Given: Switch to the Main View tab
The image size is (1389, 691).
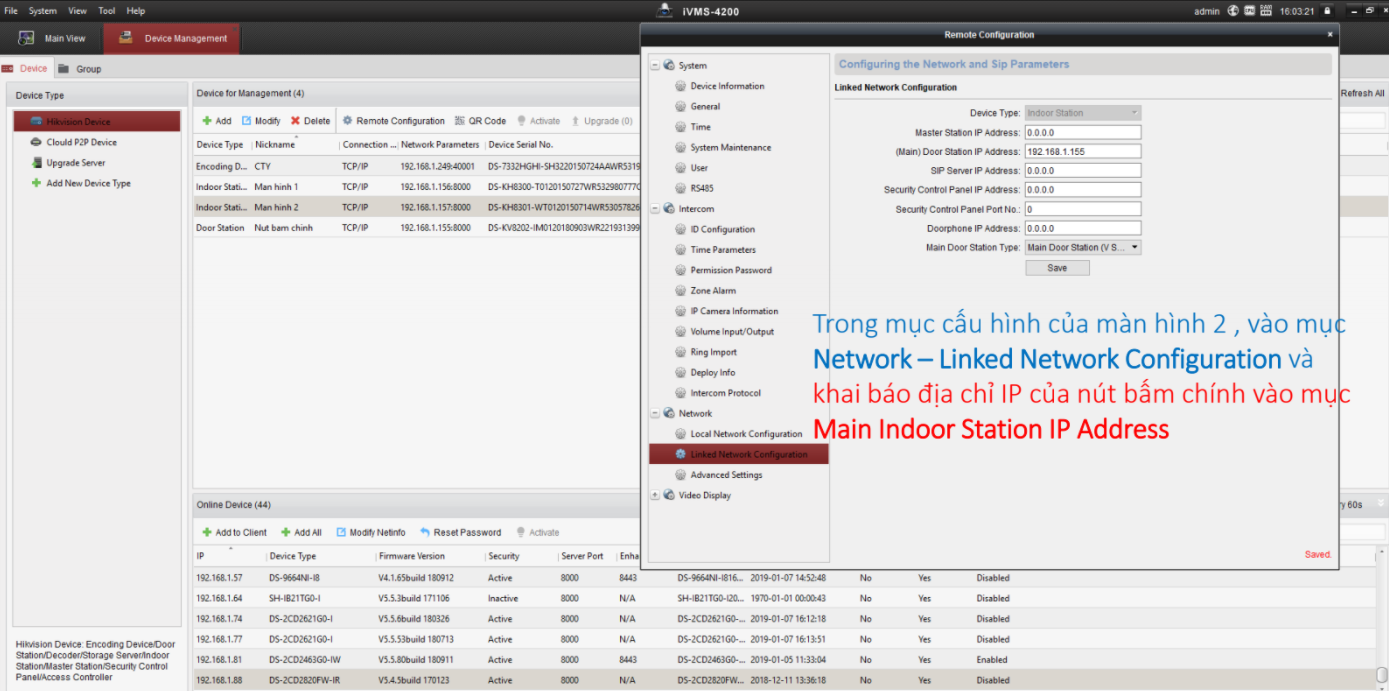Looking at the screenshot, I should [x=53, y=39].
